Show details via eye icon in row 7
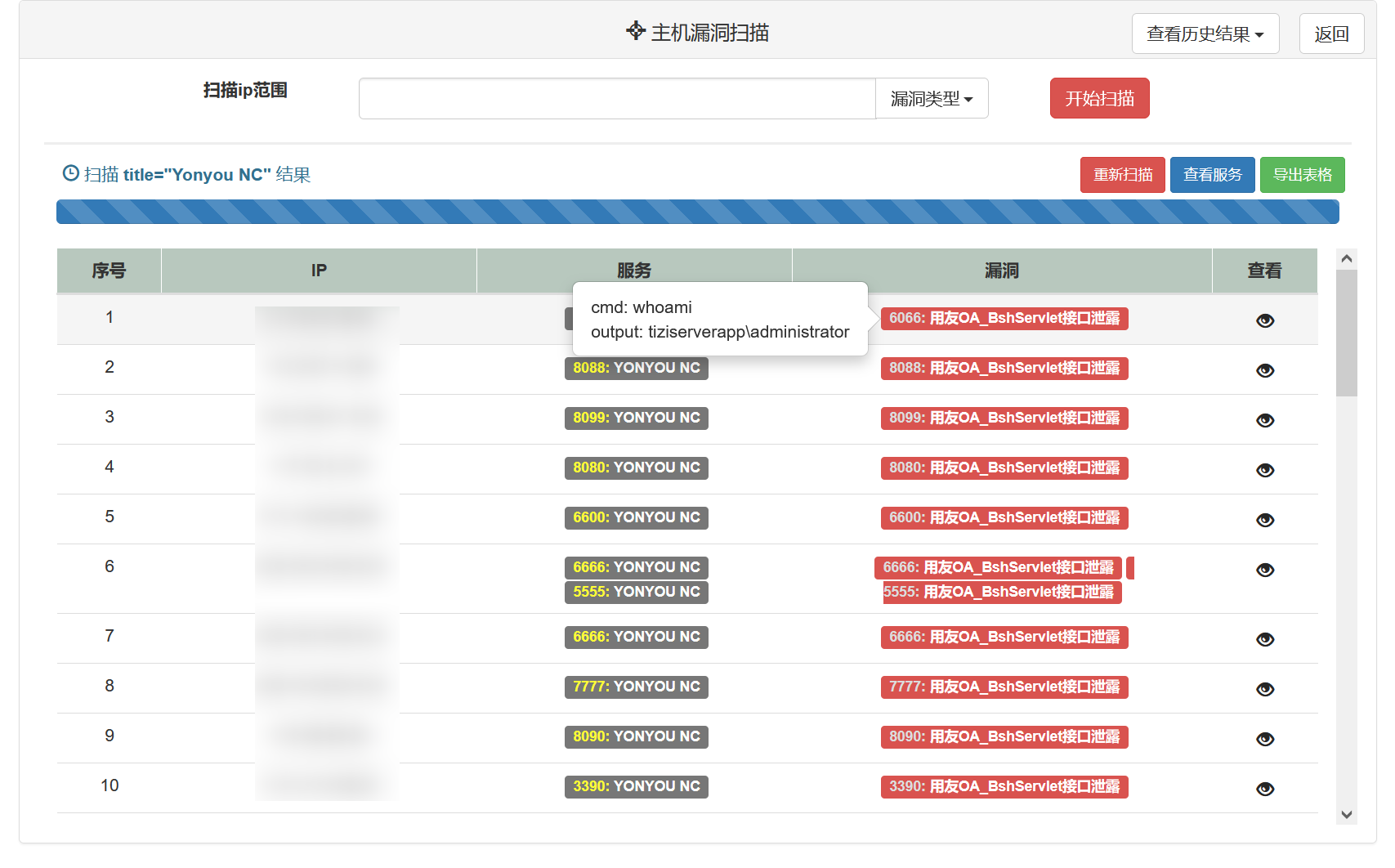This screenshot has width=1395, height=868. [x=1265, y=639]
